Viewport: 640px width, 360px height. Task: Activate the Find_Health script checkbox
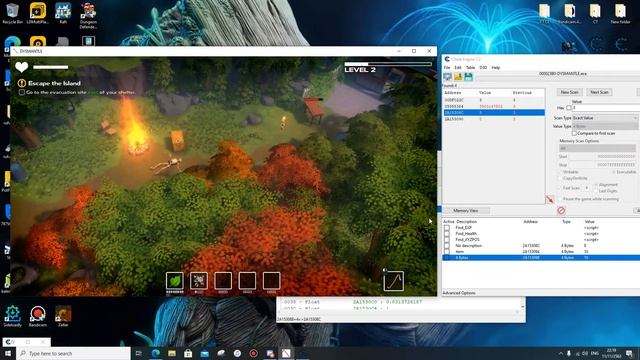coord(447,234)
